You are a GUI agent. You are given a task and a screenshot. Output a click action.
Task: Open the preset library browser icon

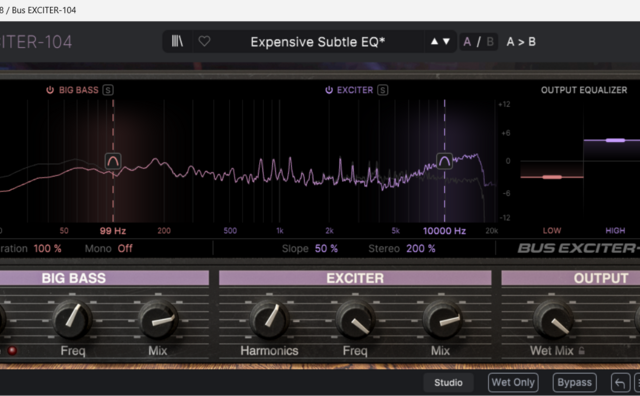(x=177, y=41)
